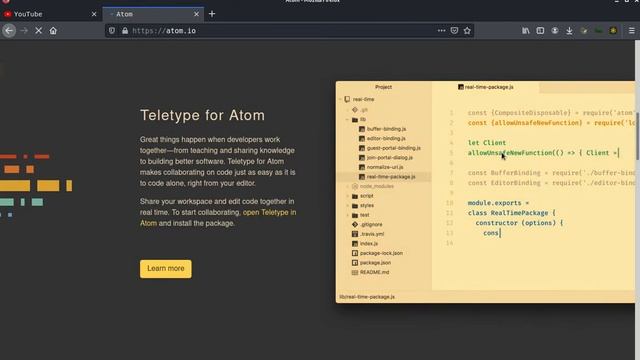Open the Library bookshelf icon

tap(526, 31)
